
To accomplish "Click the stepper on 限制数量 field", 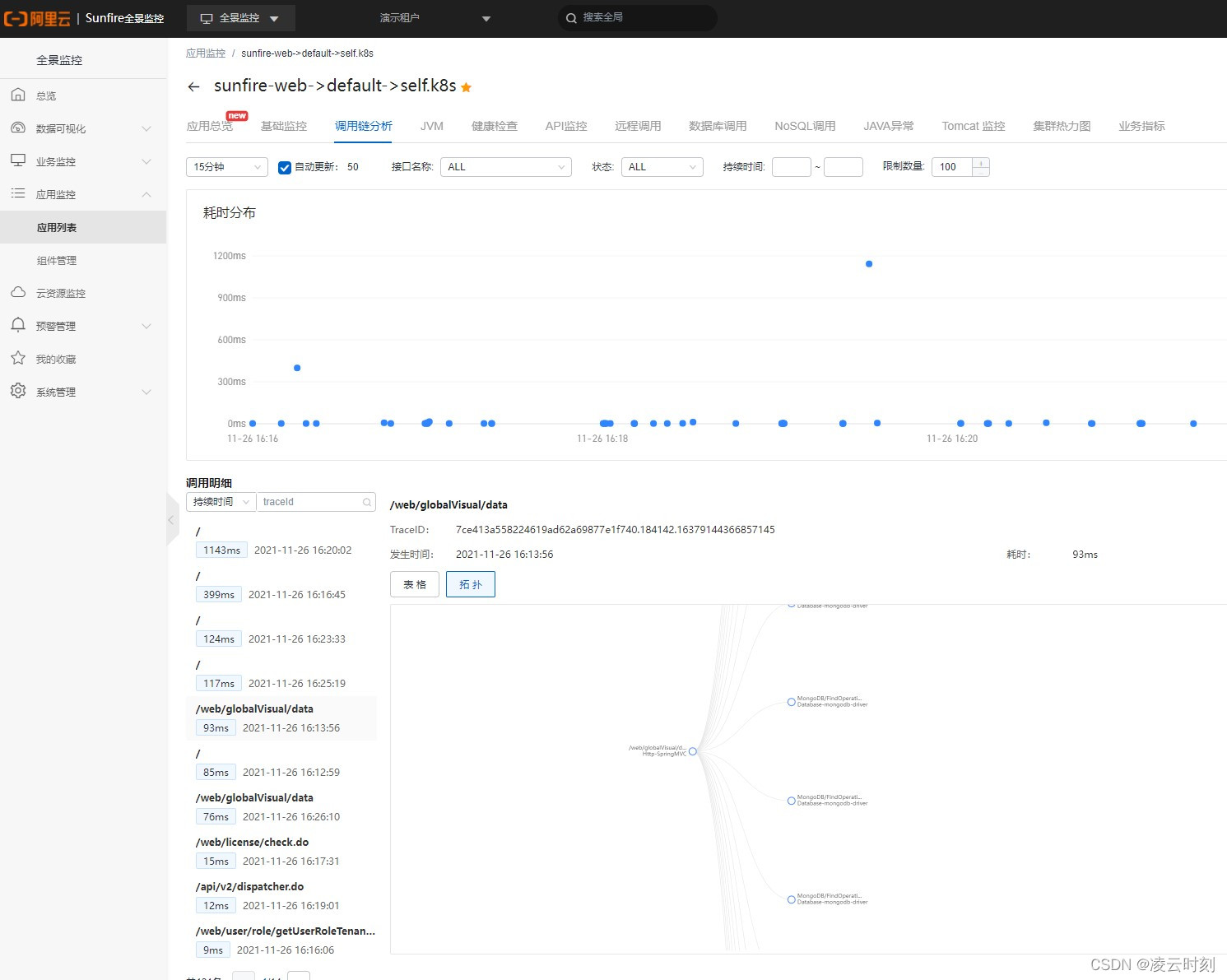I will (981, 167).
